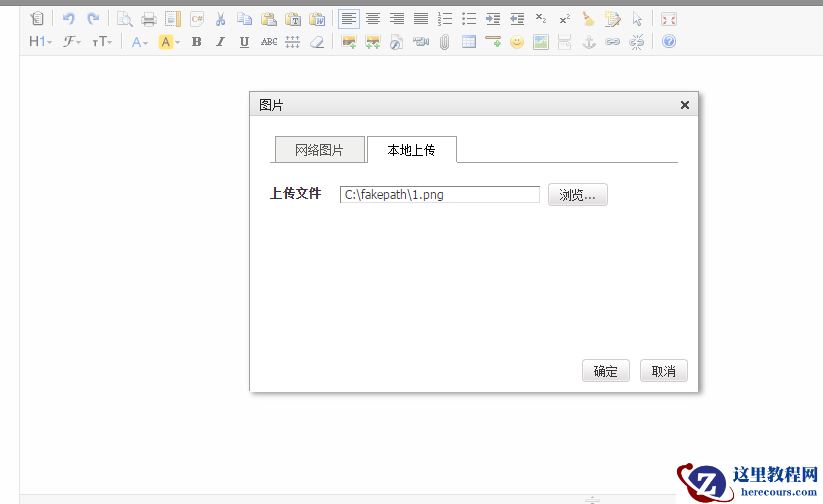823x504 pixels.
Task: Insert a hyperlink with the chain icon
Action: [x=613, y=41]
